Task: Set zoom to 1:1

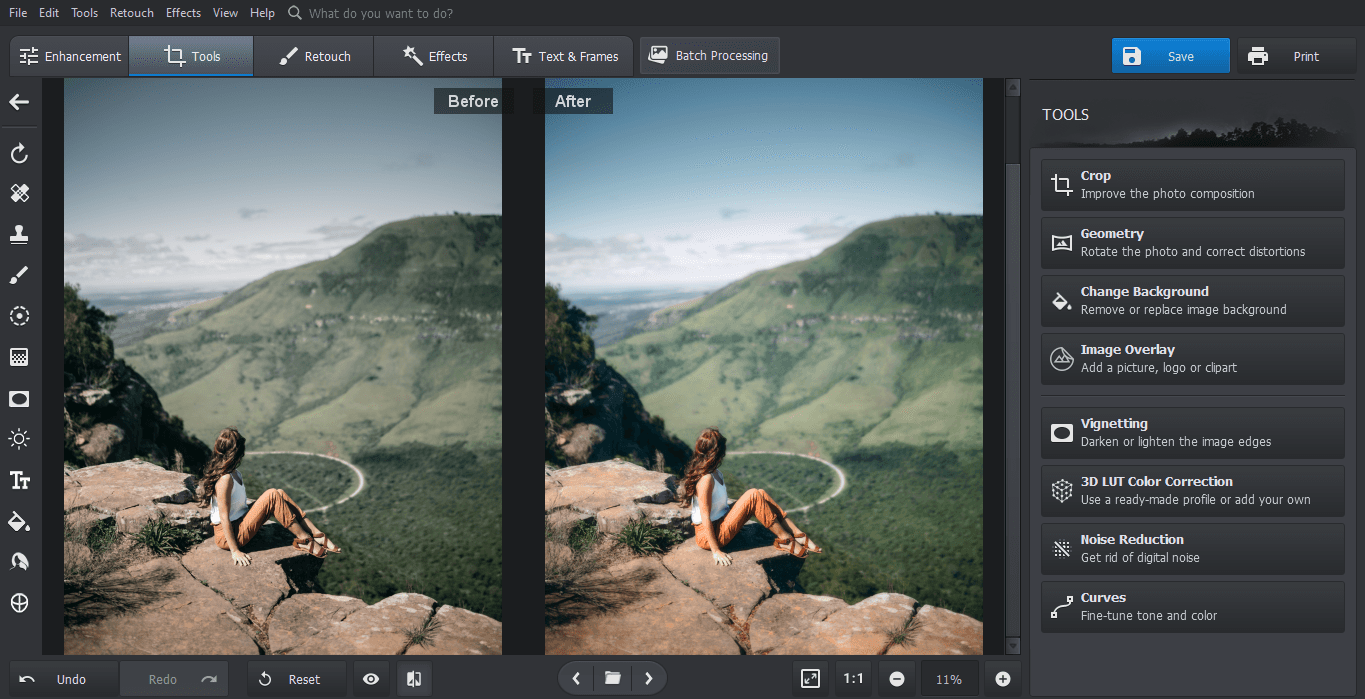Action: click(x=853, y=679)
